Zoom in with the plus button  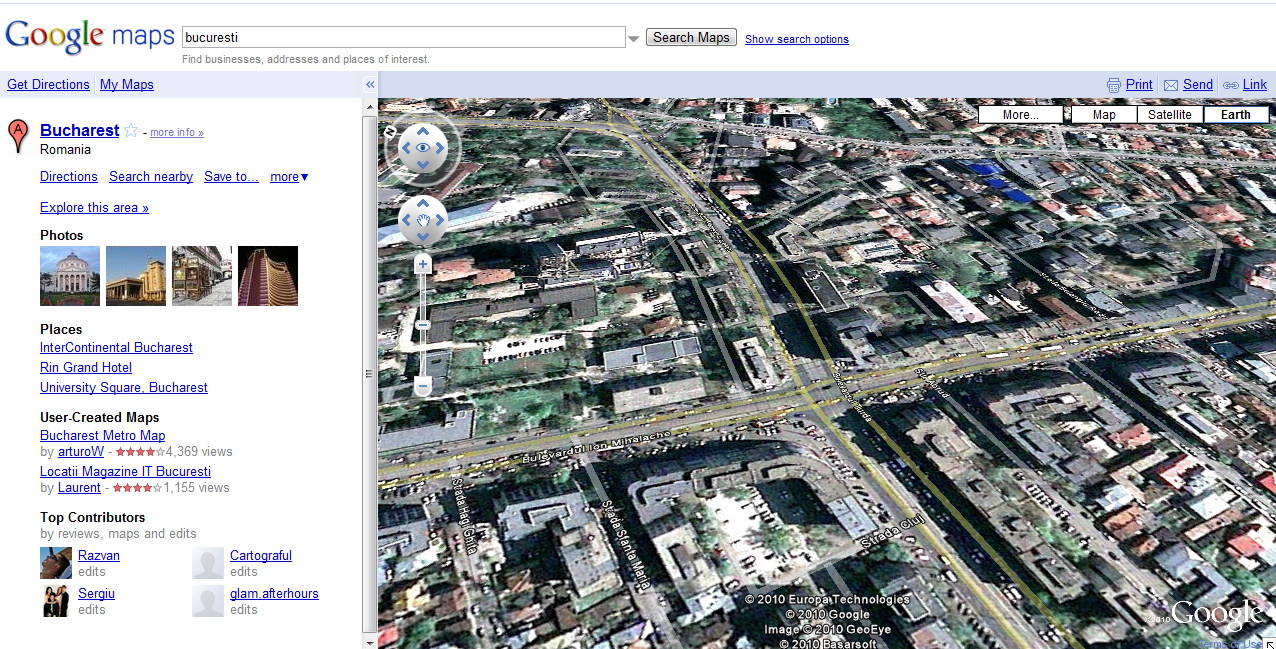point(423,265)
